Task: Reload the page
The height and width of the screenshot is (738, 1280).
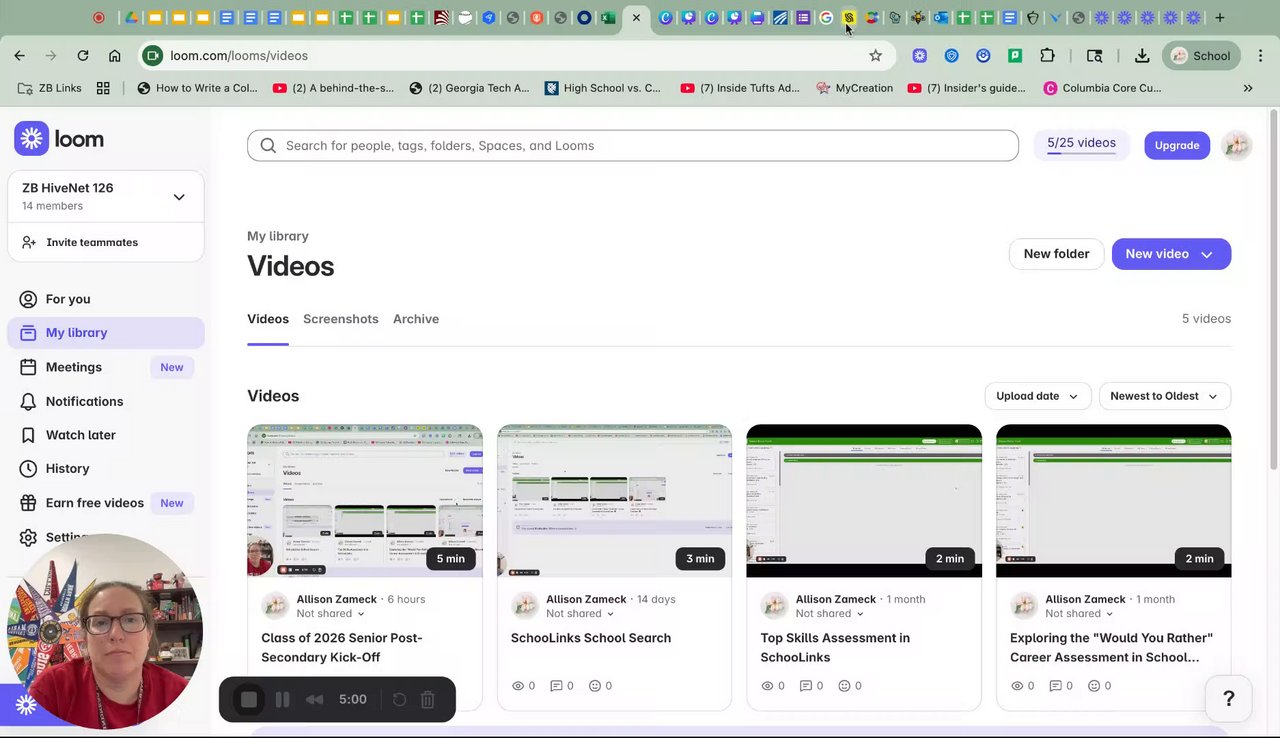Action: tap(83, 56)
